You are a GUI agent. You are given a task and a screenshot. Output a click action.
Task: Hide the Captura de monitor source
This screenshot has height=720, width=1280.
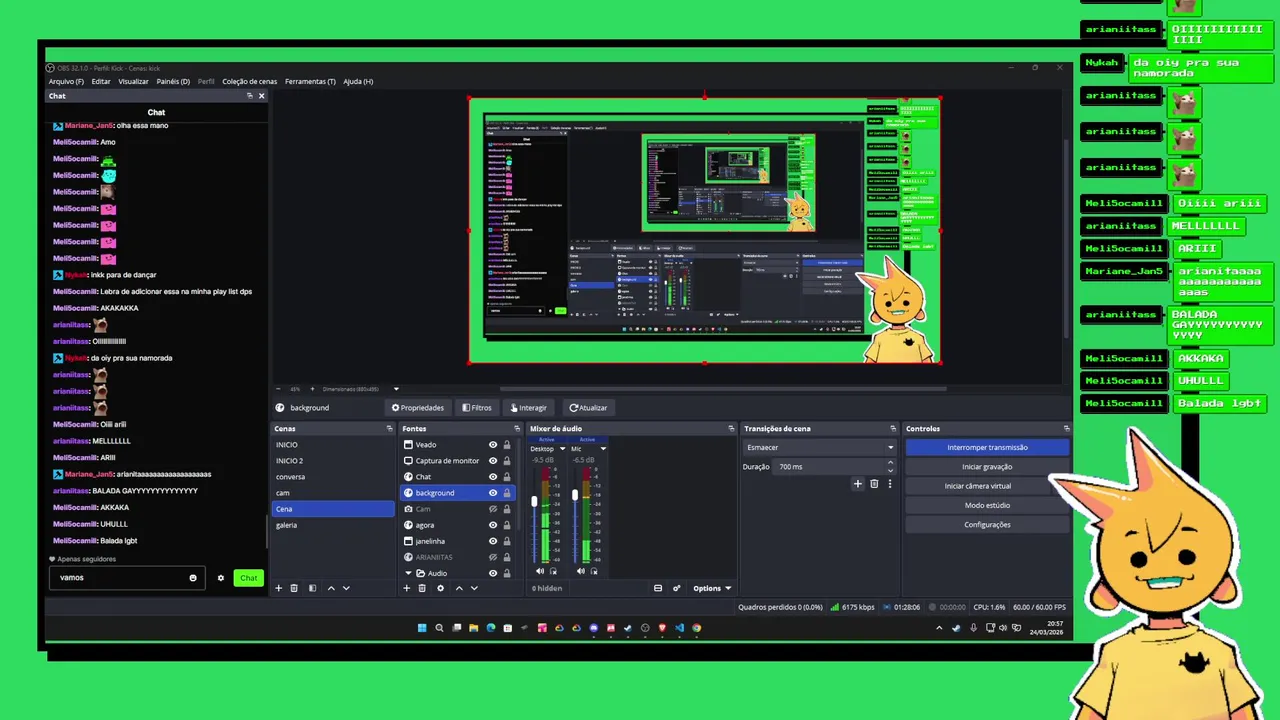coord(493,461)
